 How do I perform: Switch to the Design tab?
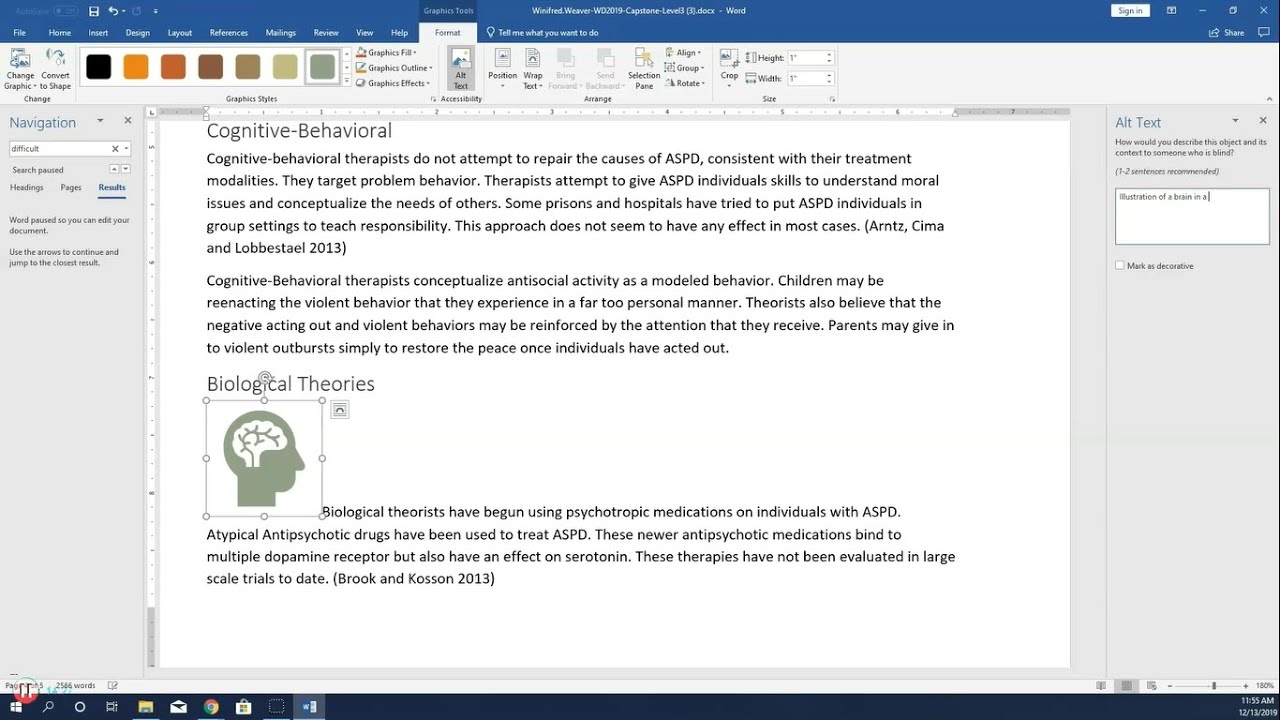pyautogui.click(x=137, y=33)
